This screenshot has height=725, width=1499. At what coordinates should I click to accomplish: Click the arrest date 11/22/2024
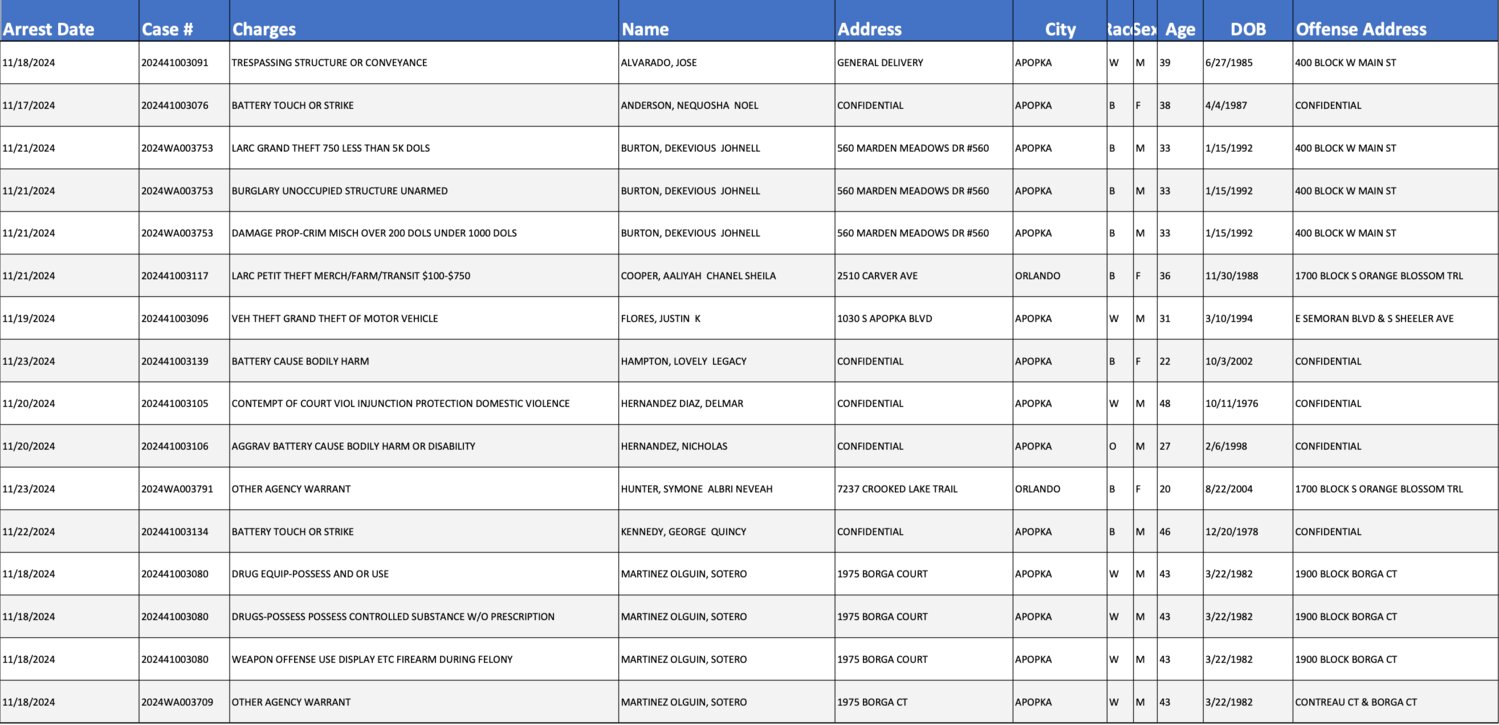coord(69,532)
